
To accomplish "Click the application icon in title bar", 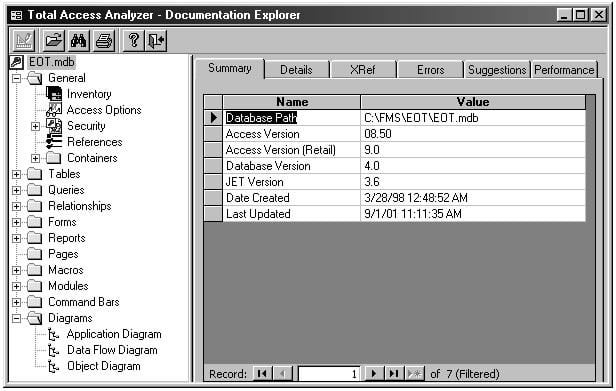I will click(16, 15).
